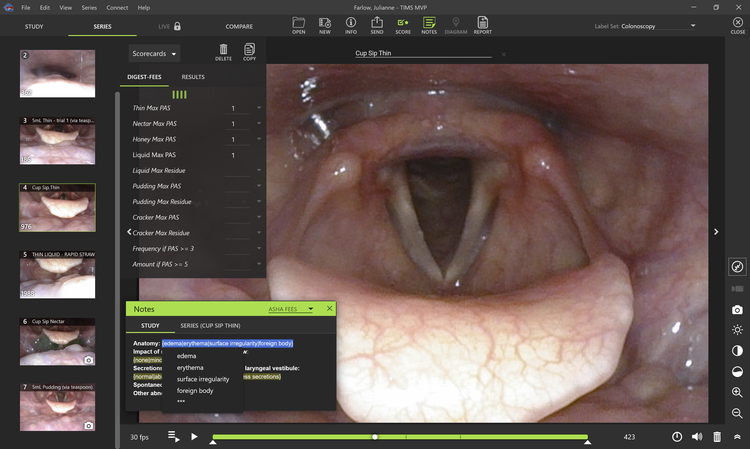The height and width of the screenshot is (449, 750).
Task: Adjust contrast with half-circle icon
Action: click(737, 350)
